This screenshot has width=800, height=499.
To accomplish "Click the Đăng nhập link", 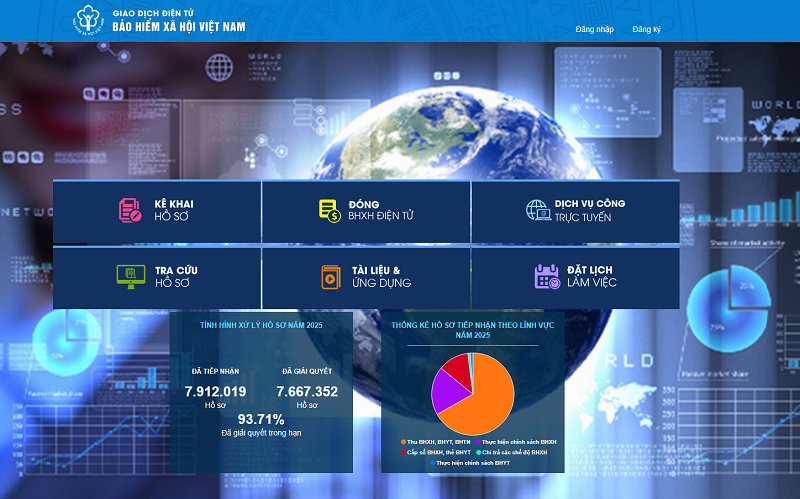I will coord(595,29).
